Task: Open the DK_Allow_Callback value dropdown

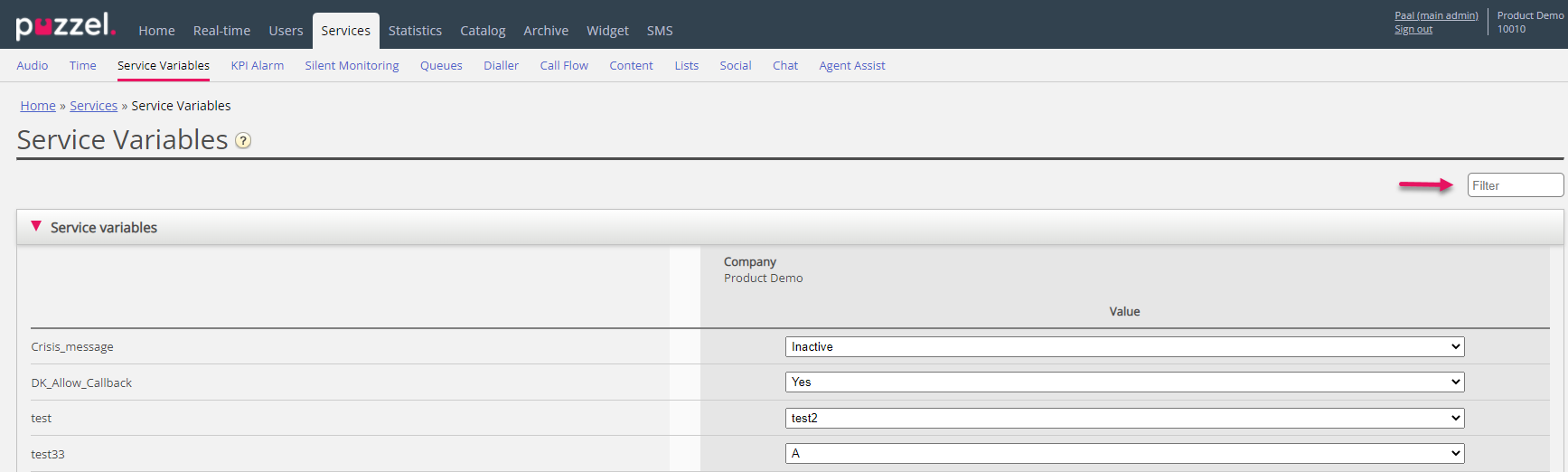Action: coord(1123,382)
